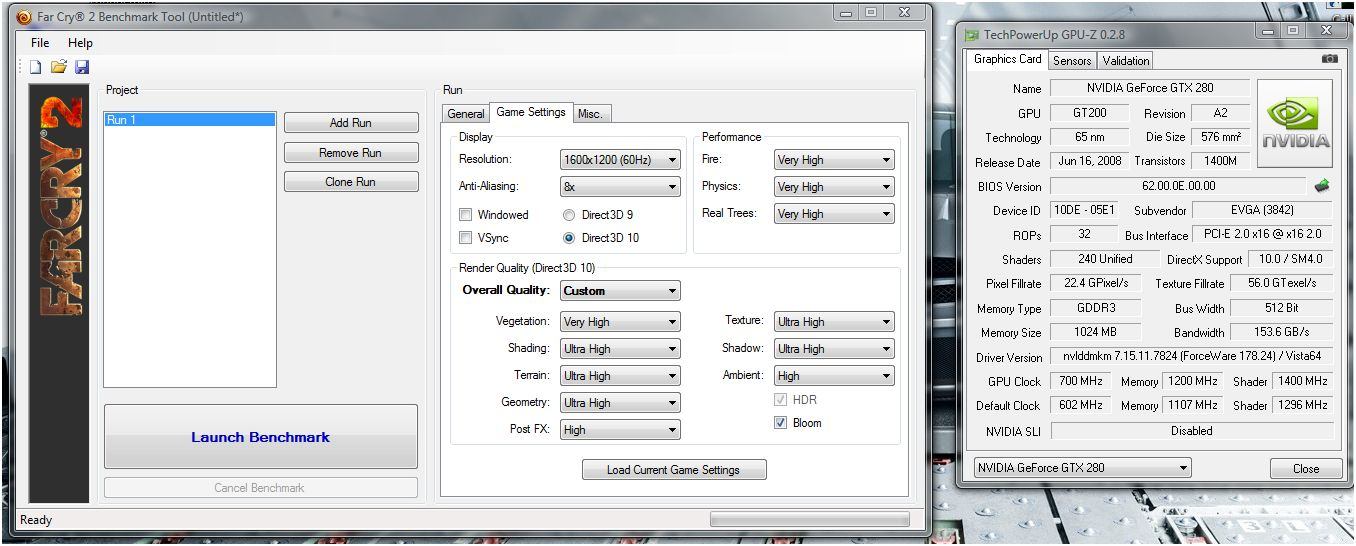The width and height of the screenshot is (1356, 546).
Task: Enable the Windowed checkbox
Action: point(465,214)
